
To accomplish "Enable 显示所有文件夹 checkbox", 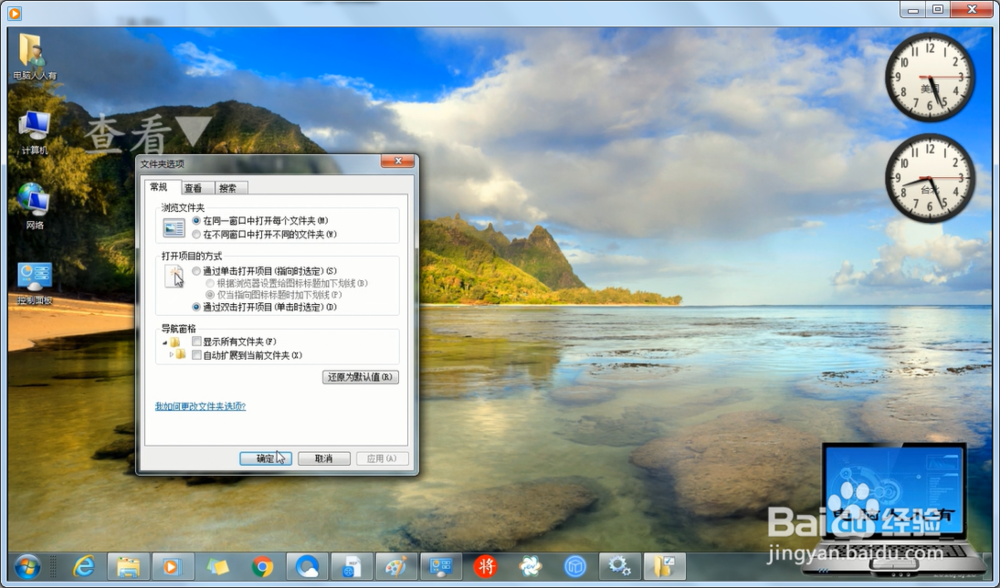I will tap(196, 342).
